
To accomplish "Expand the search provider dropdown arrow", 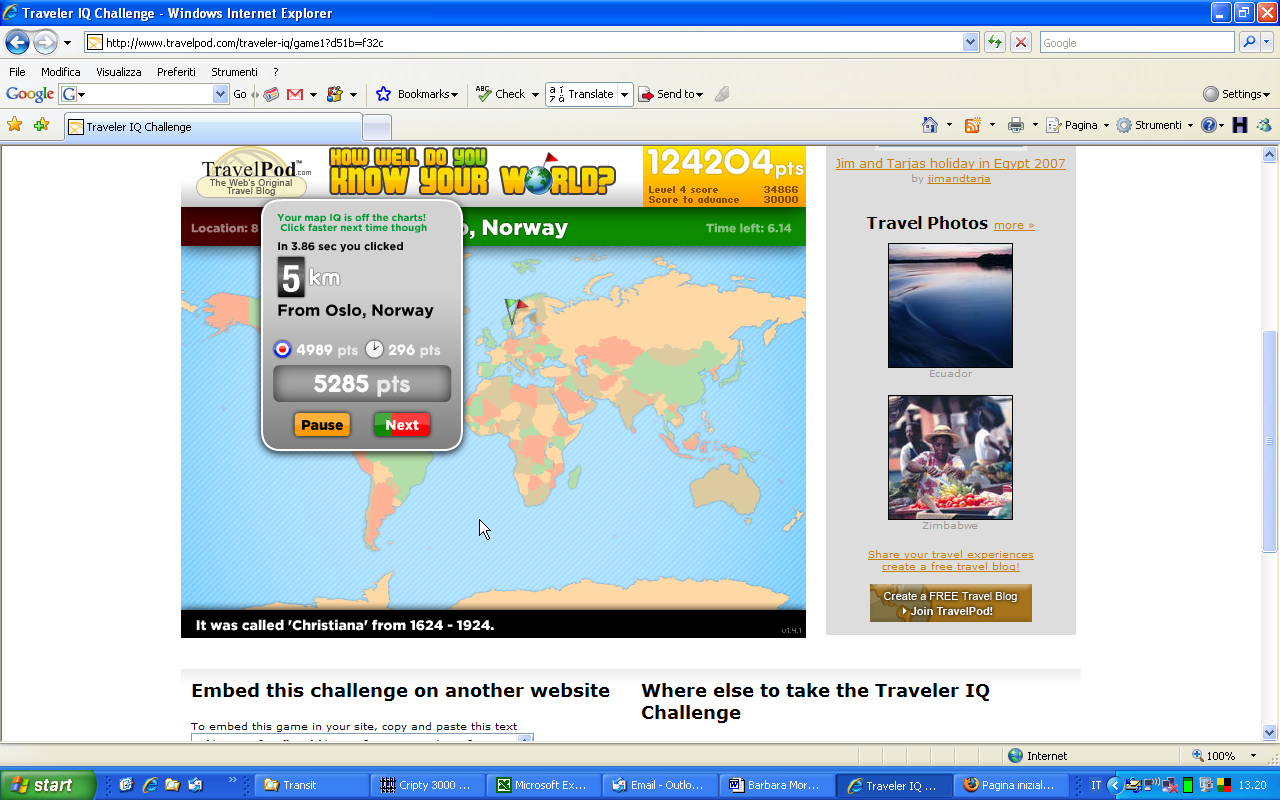I will (1269, 42).
